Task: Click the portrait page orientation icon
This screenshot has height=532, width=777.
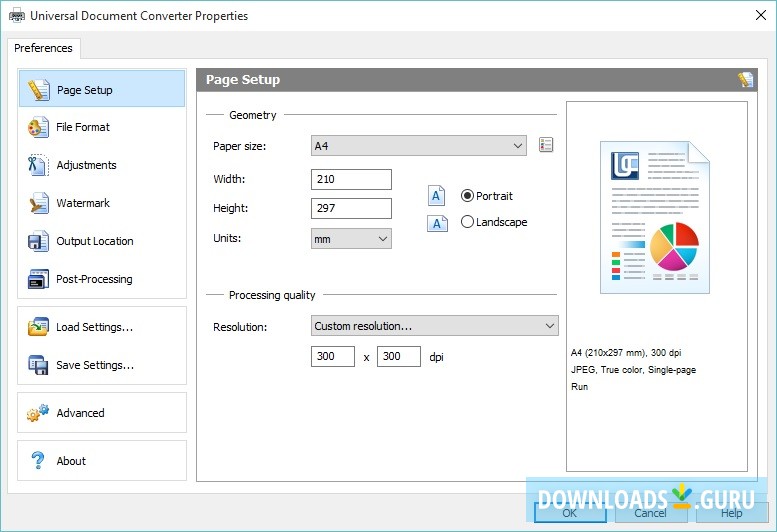Action: pos(436,196)
